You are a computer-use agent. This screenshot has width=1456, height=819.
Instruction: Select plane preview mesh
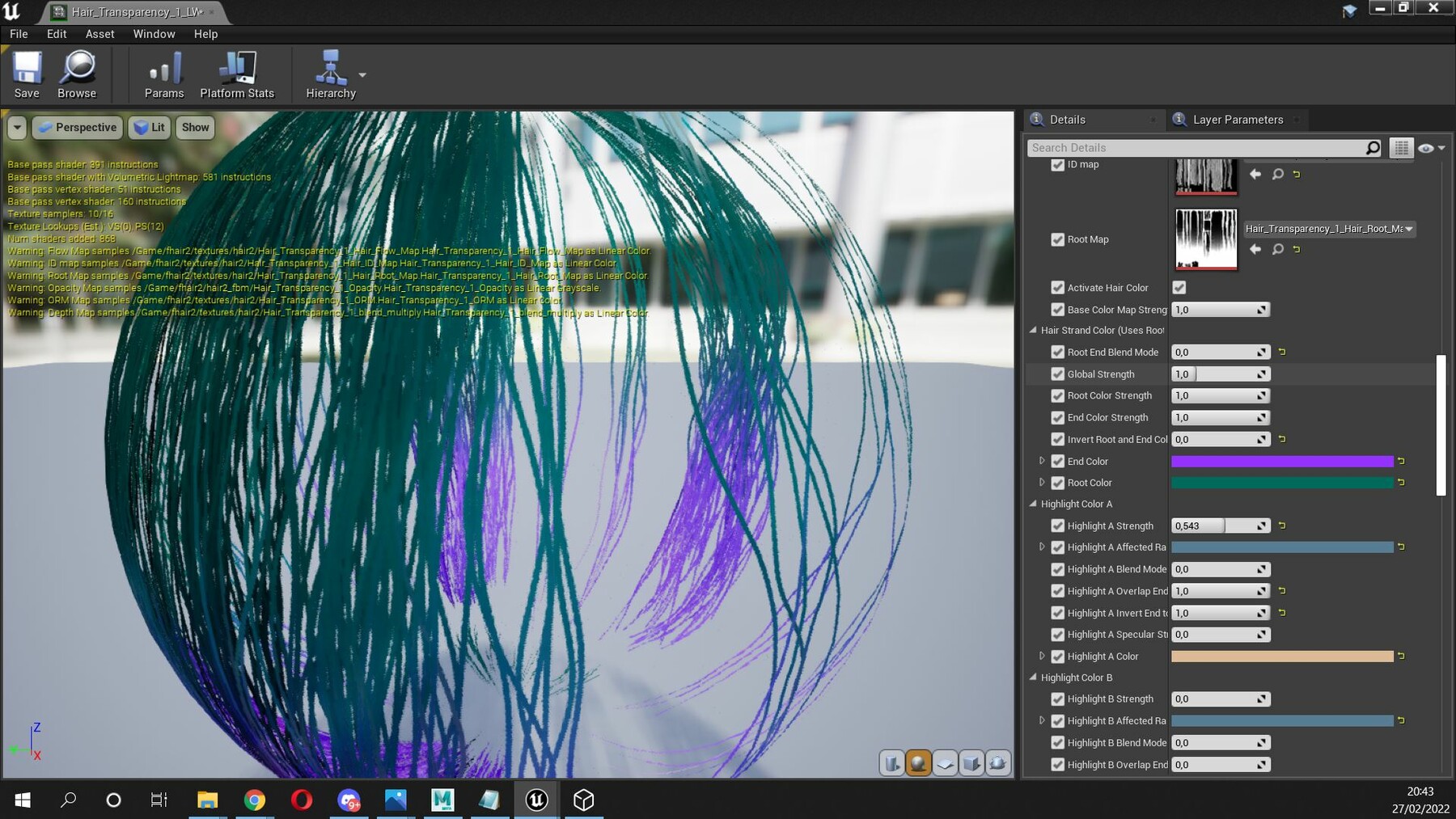point(945,763)
